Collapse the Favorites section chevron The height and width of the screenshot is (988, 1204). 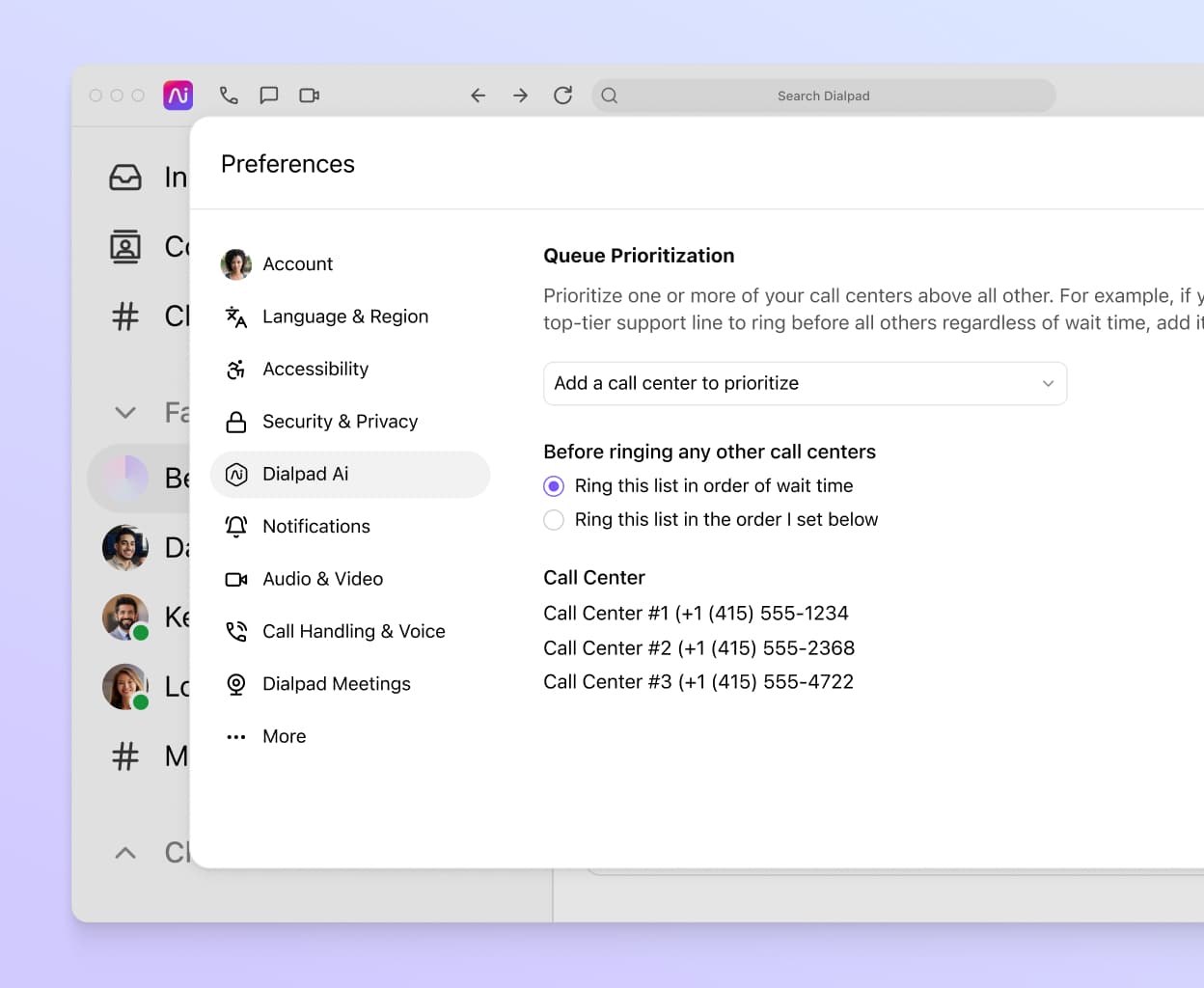pos(124,412)
